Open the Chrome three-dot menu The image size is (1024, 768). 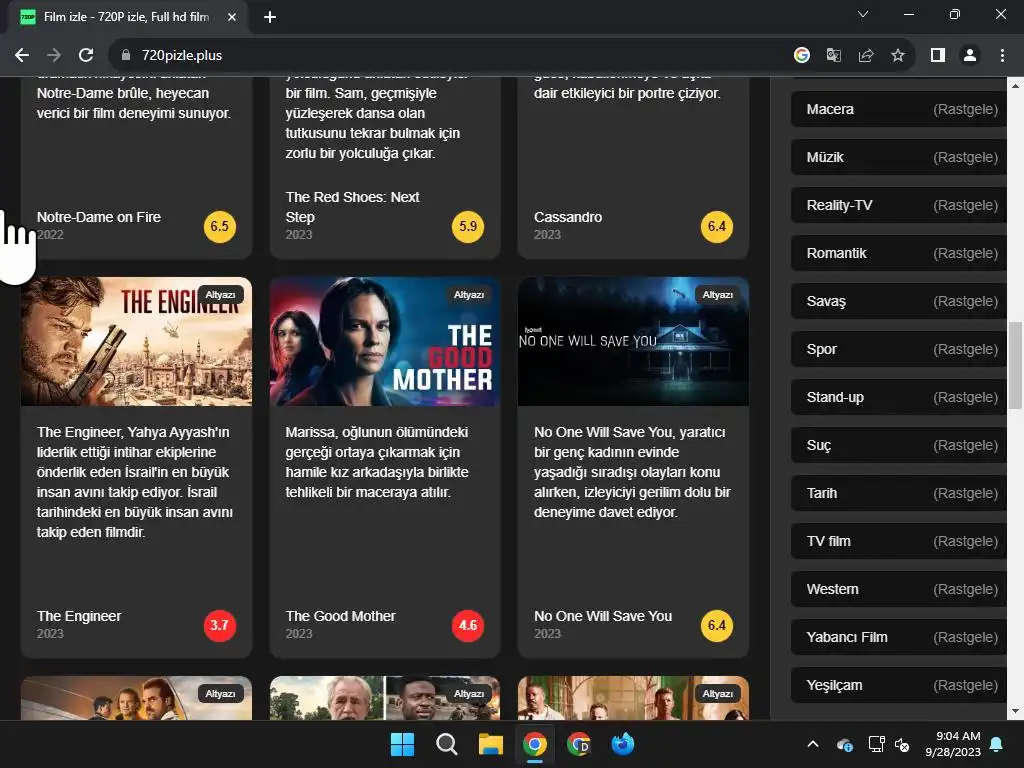pyautogui.click(x=1002, y=56)
